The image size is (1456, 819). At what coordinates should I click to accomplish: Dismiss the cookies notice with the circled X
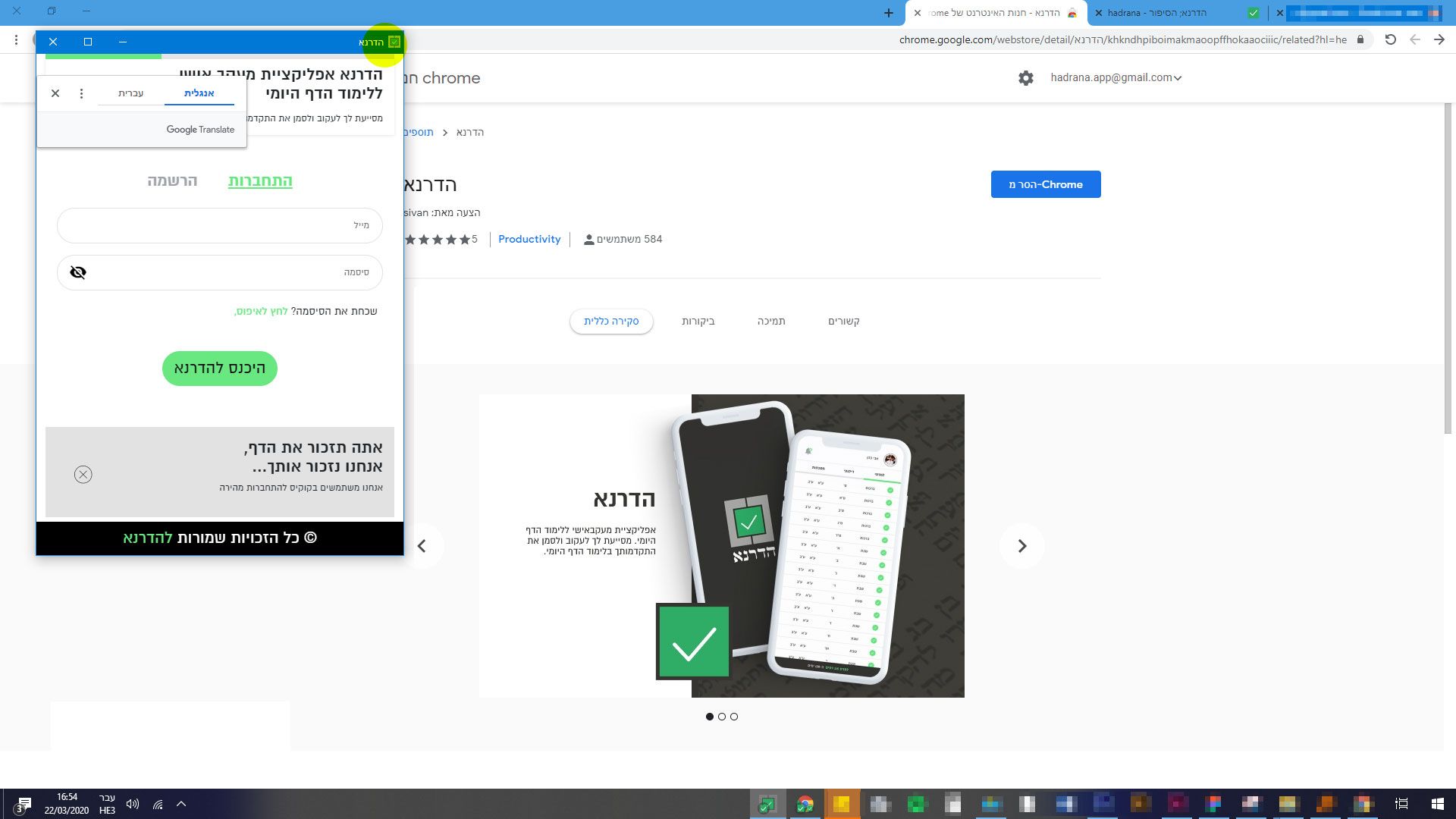[83, 475]
